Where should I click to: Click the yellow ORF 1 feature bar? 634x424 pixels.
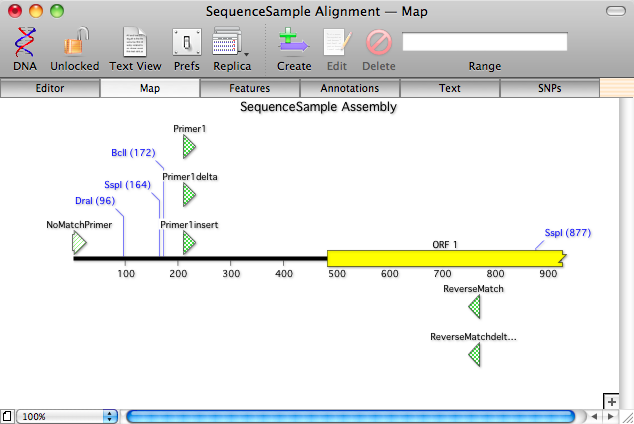pos(445,259)
